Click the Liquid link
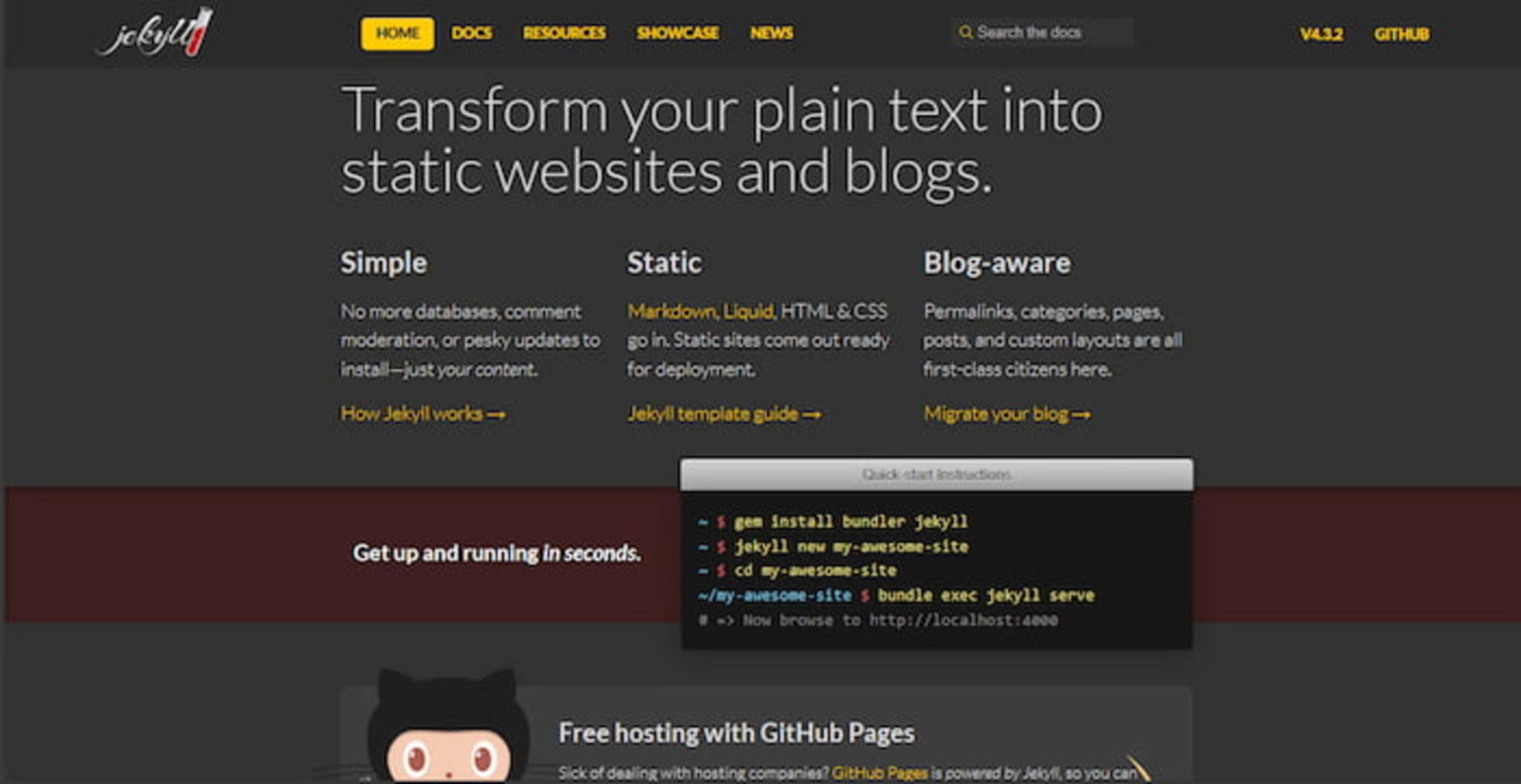 tap(748, 312)
